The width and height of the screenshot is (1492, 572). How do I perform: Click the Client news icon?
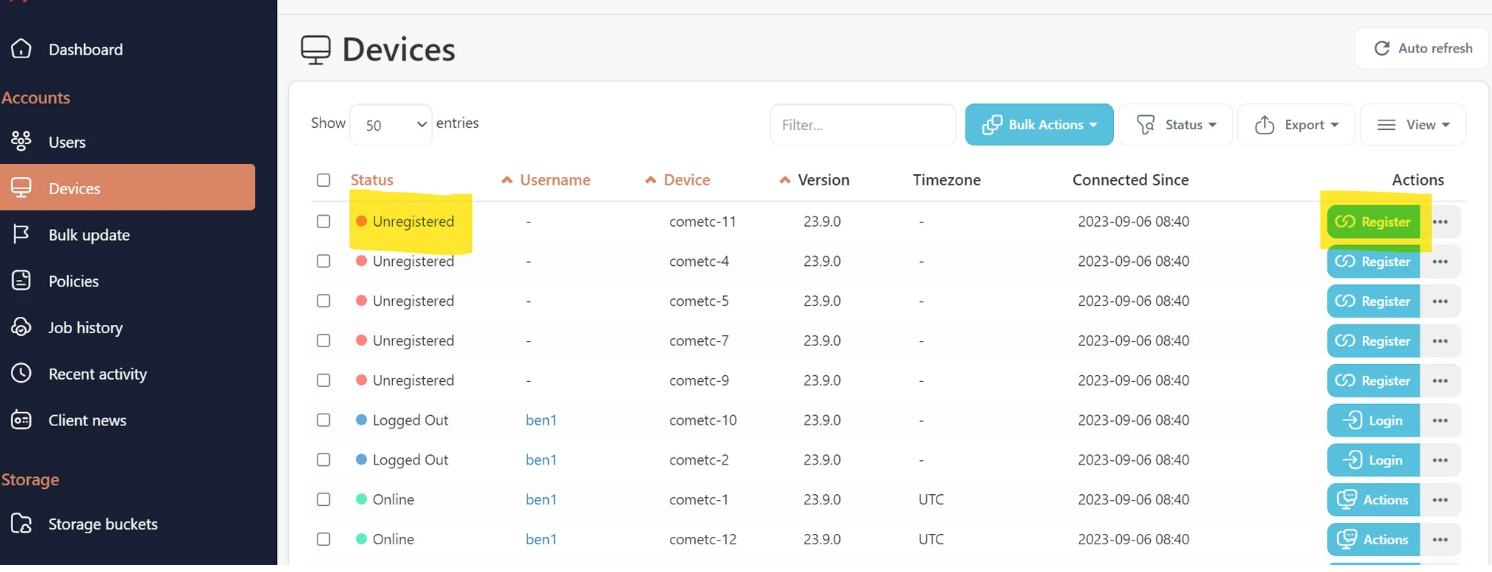21,420
